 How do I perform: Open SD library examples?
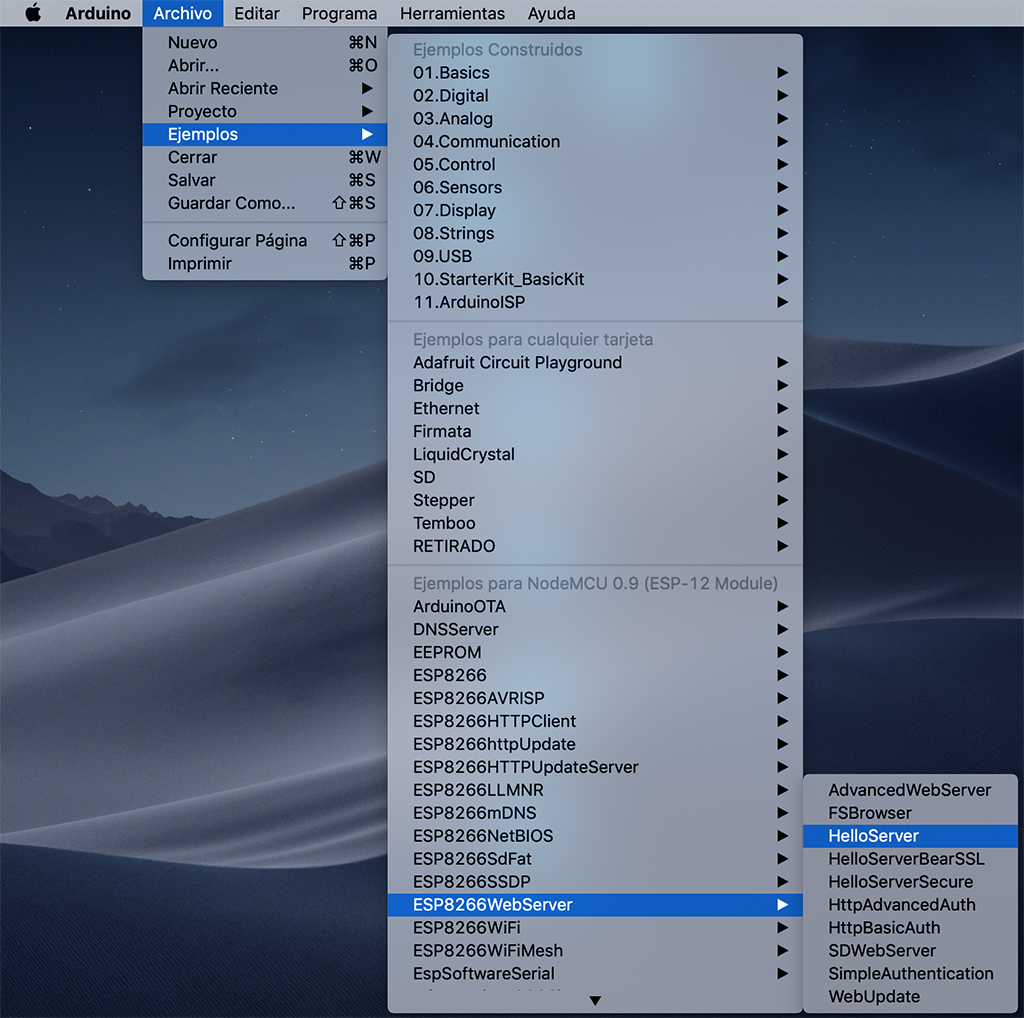(595, 477)
